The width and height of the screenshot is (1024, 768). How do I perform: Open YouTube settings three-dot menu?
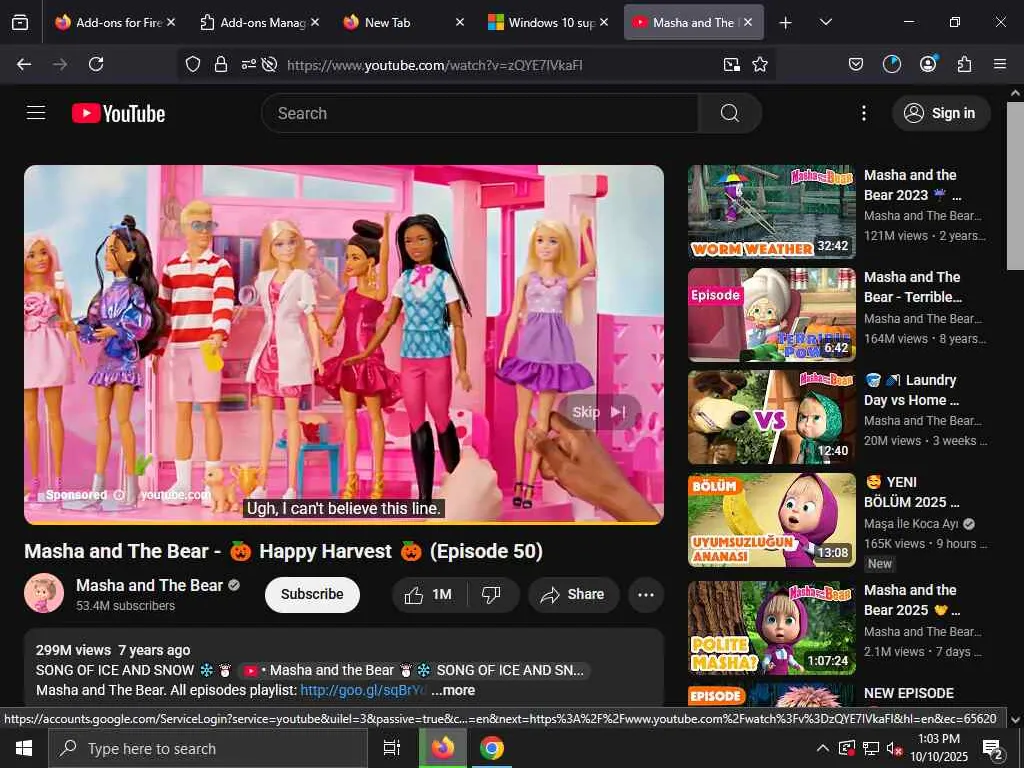coord(863,113)
